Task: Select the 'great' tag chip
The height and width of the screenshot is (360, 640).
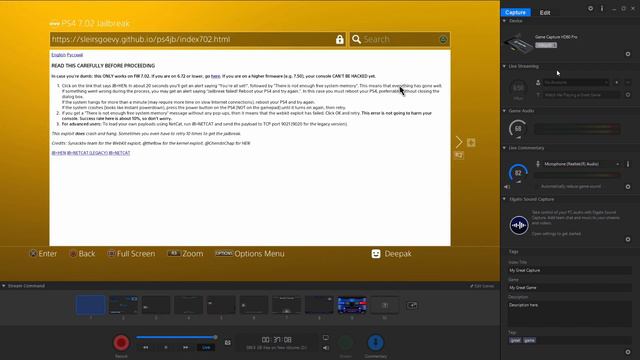Action: 515,340
